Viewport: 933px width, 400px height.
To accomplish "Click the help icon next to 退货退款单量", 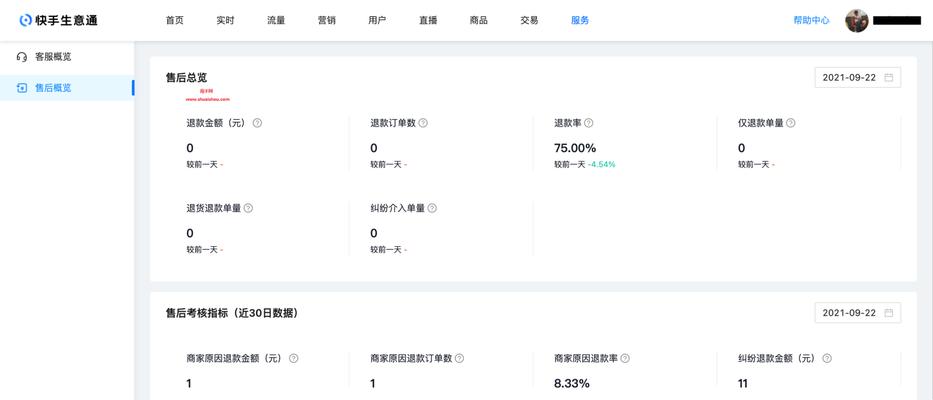I will [x=248, y=208].
